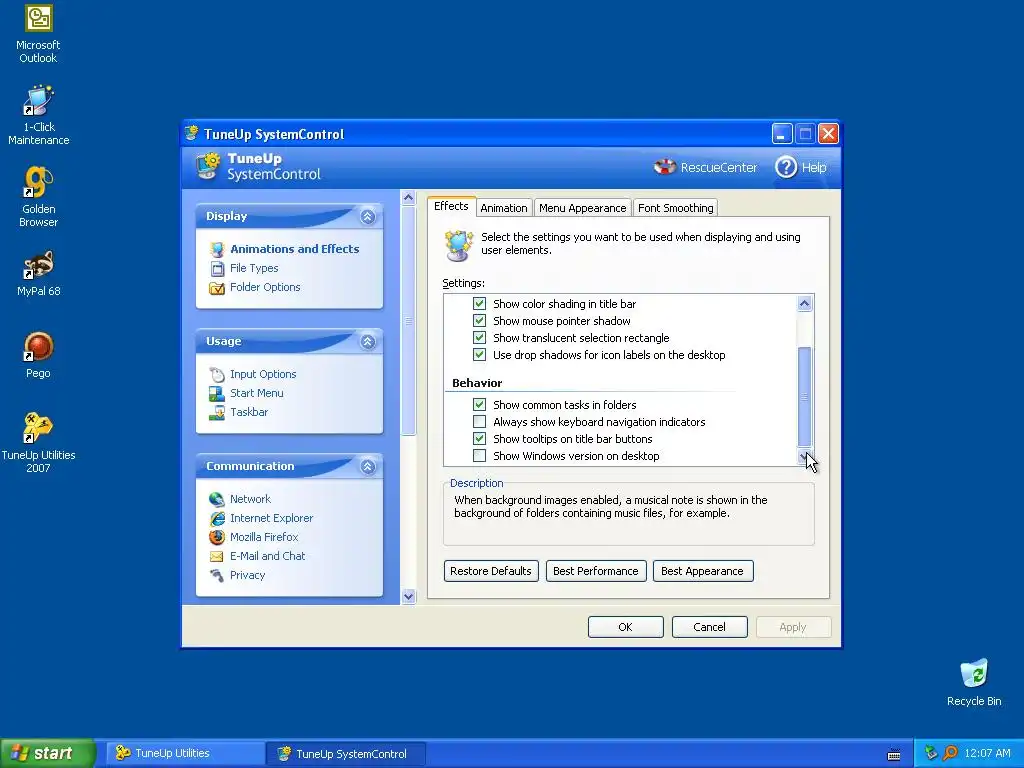Uncheck Show common tasks in folders
Image resolution: width=1024 pixels, height=768 pixels.
(479, 405)
